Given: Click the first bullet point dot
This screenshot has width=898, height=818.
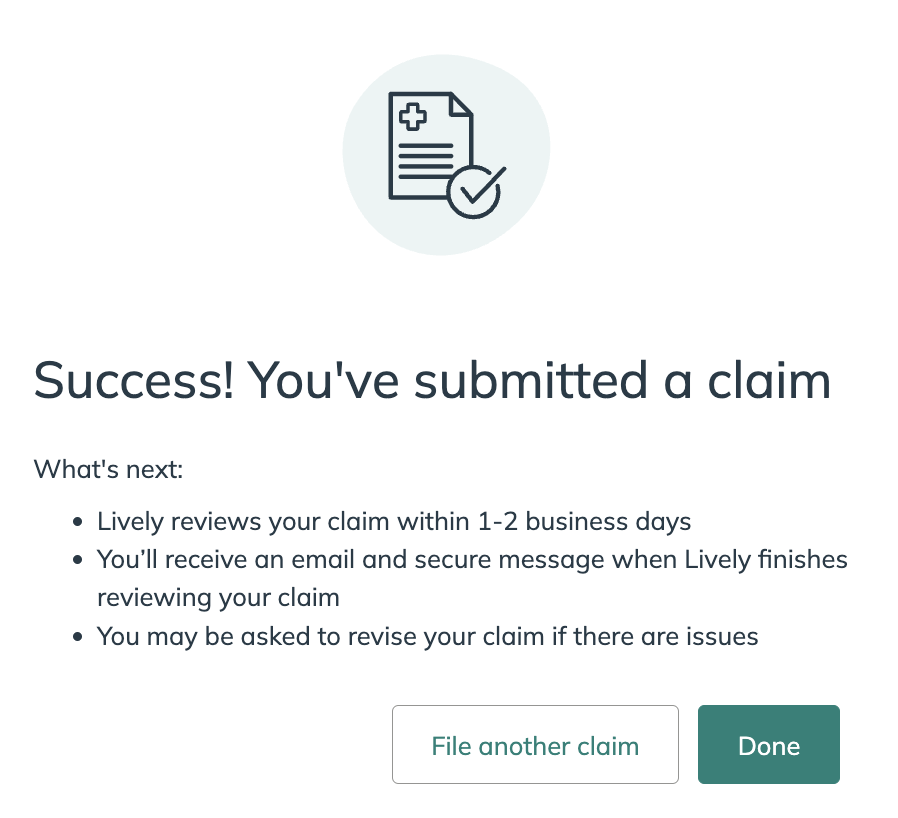Looking at the screenshot, I should click(x=78, y=522).
